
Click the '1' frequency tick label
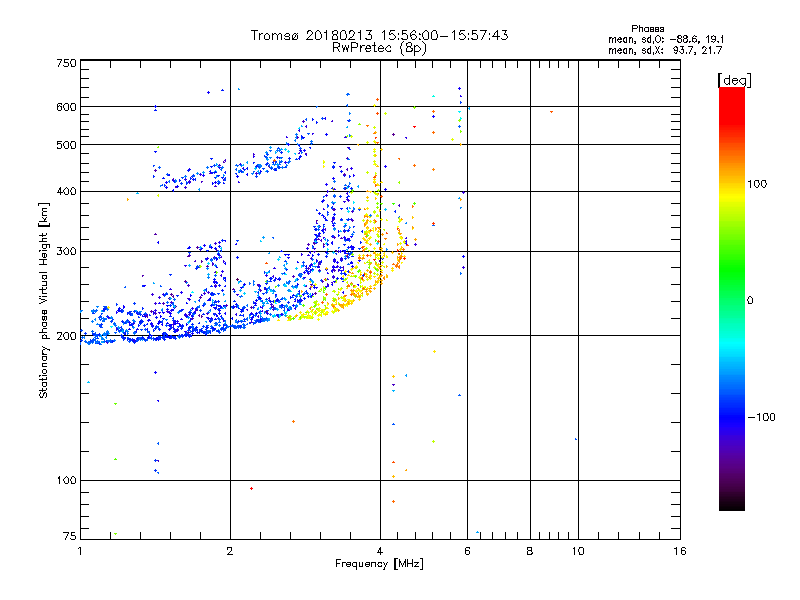click(x=80, y=551)
